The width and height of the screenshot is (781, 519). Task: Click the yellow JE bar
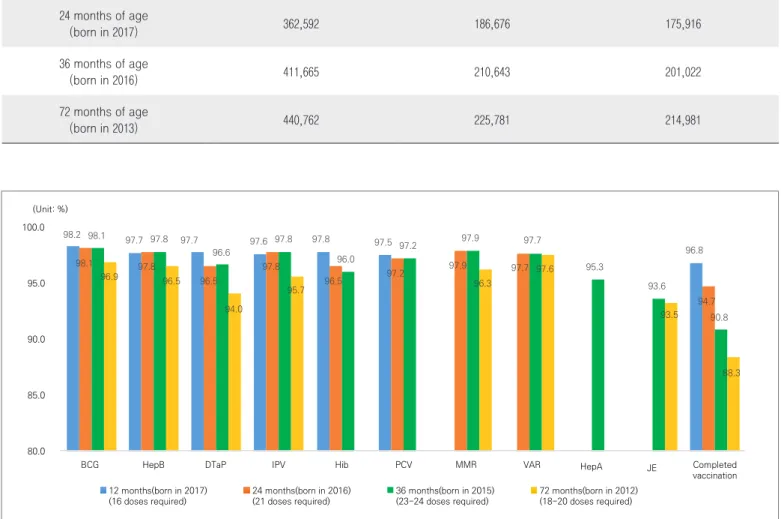(x=671, y=377)
